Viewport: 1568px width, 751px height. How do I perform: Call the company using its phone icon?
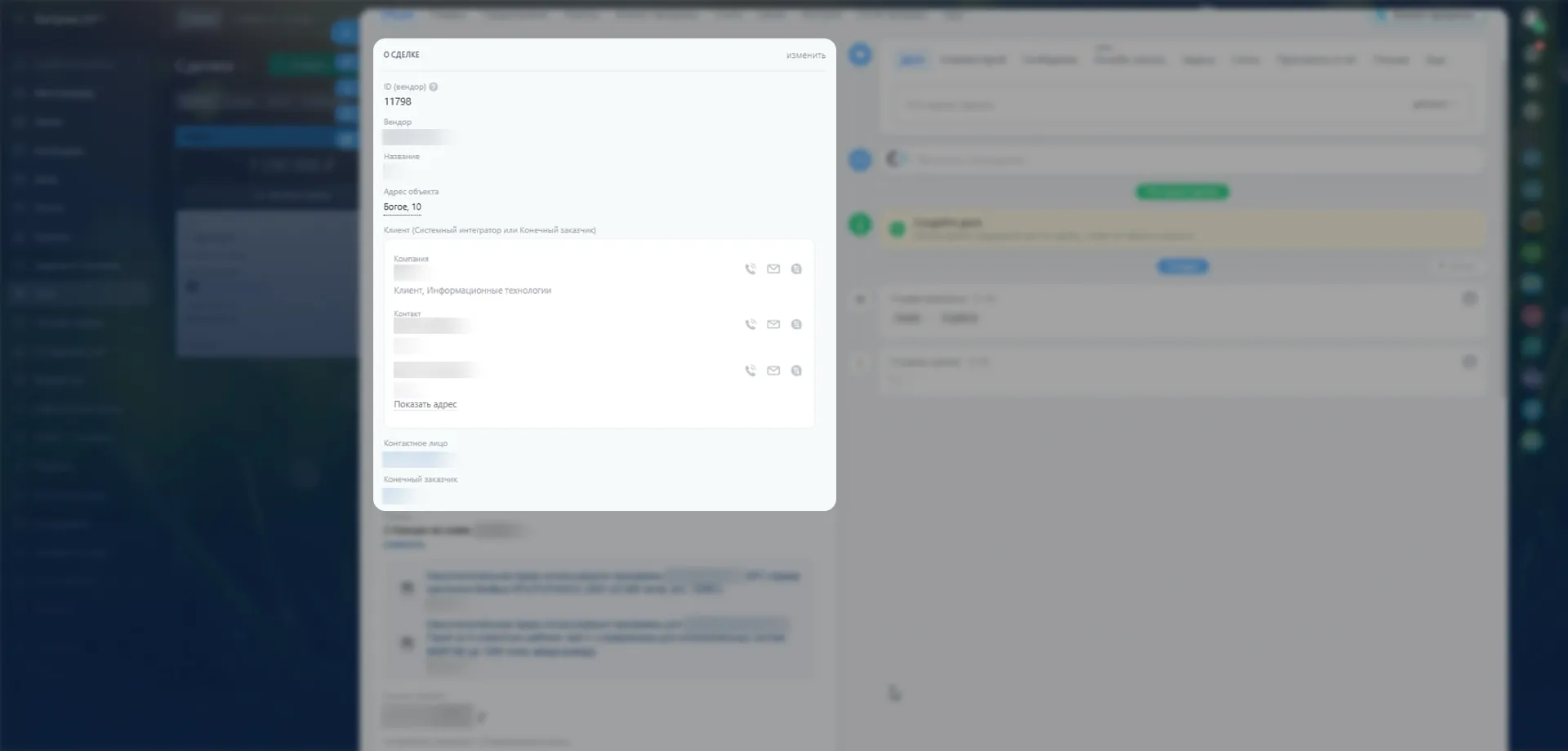point(750,269)
